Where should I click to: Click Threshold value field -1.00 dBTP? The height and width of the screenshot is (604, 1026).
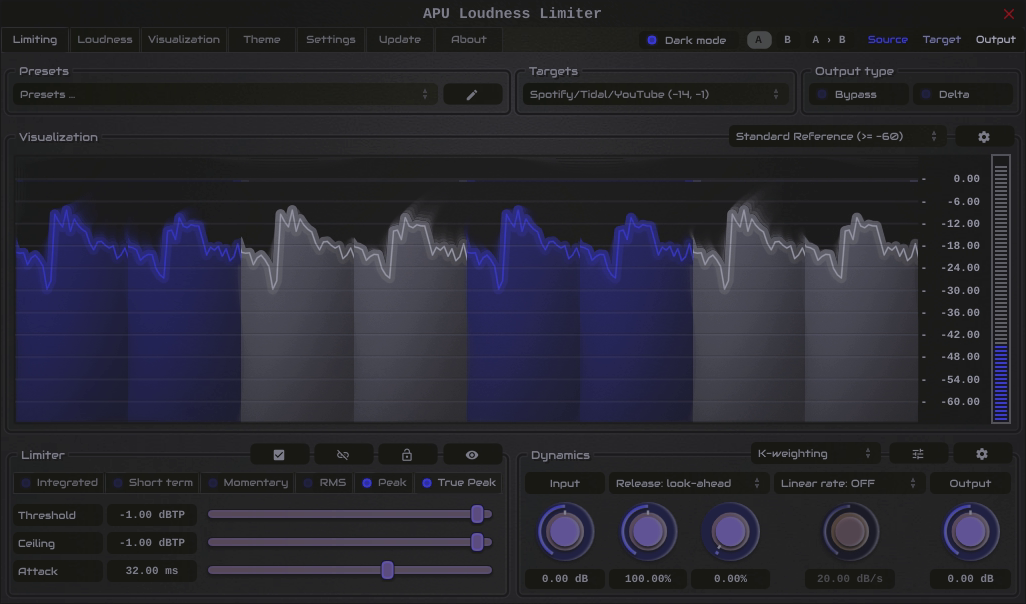pos(152,515)
